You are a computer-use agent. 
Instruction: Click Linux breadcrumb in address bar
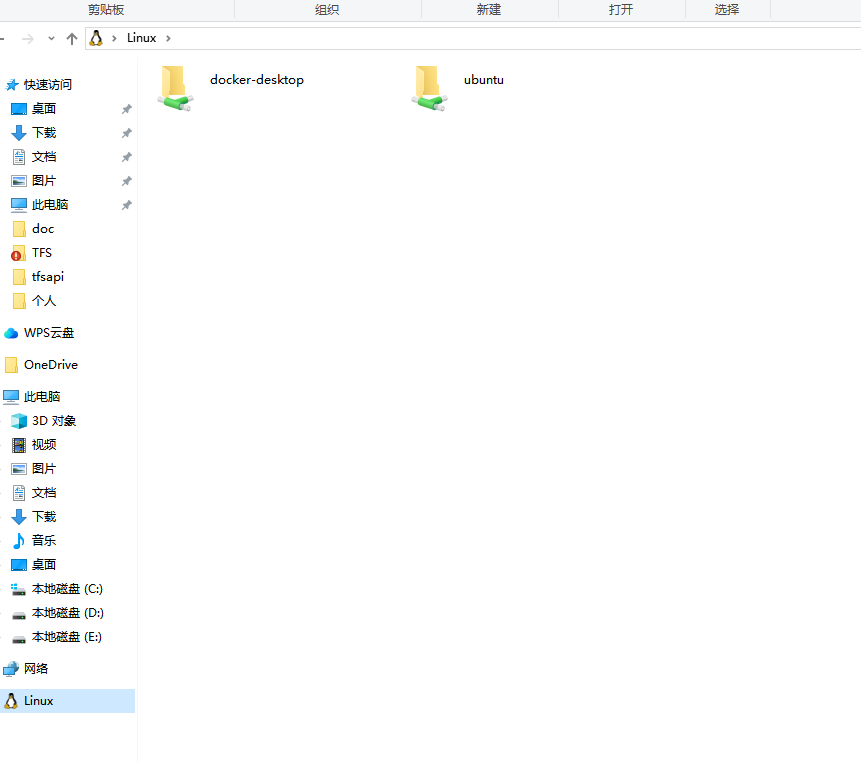point(142,38)
